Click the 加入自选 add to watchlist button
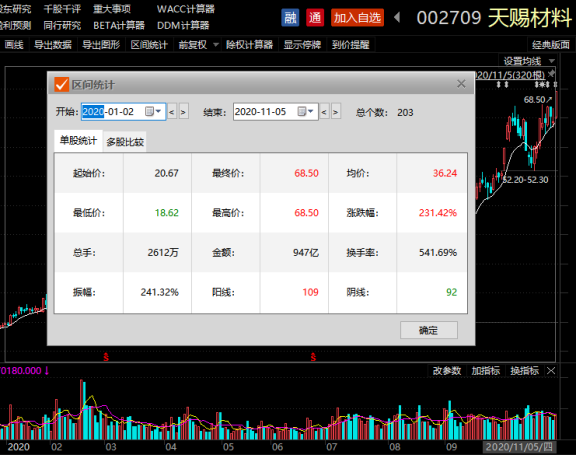 357,18
